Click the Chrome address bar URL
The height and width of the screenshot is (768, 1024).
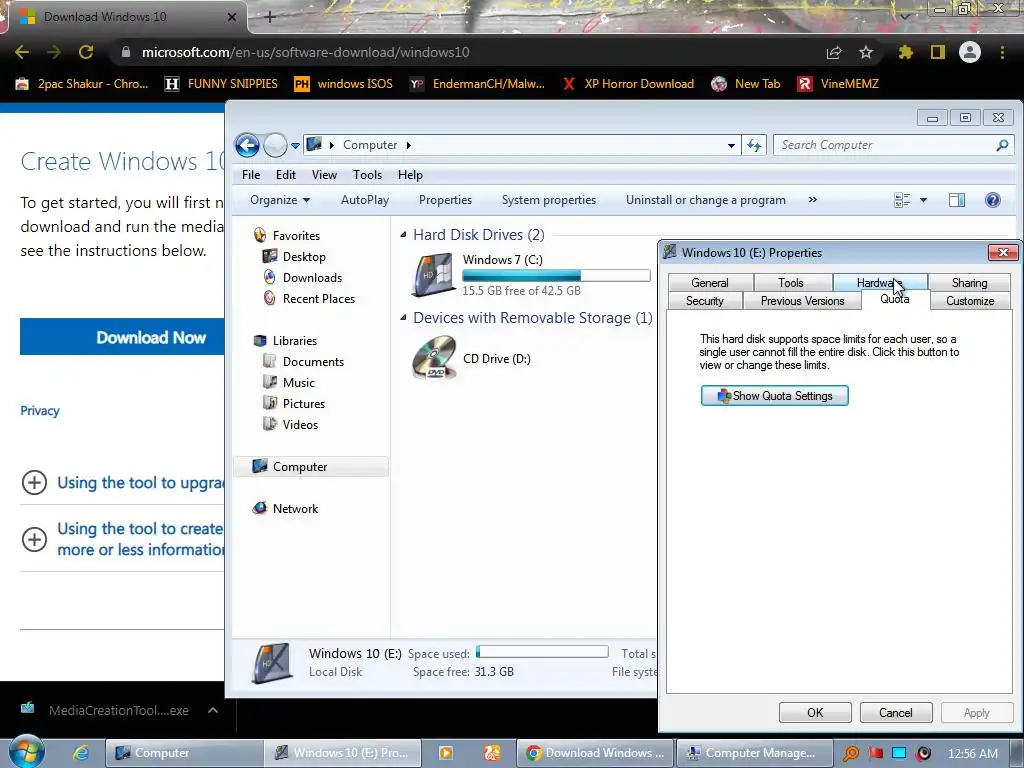[306, 52]
